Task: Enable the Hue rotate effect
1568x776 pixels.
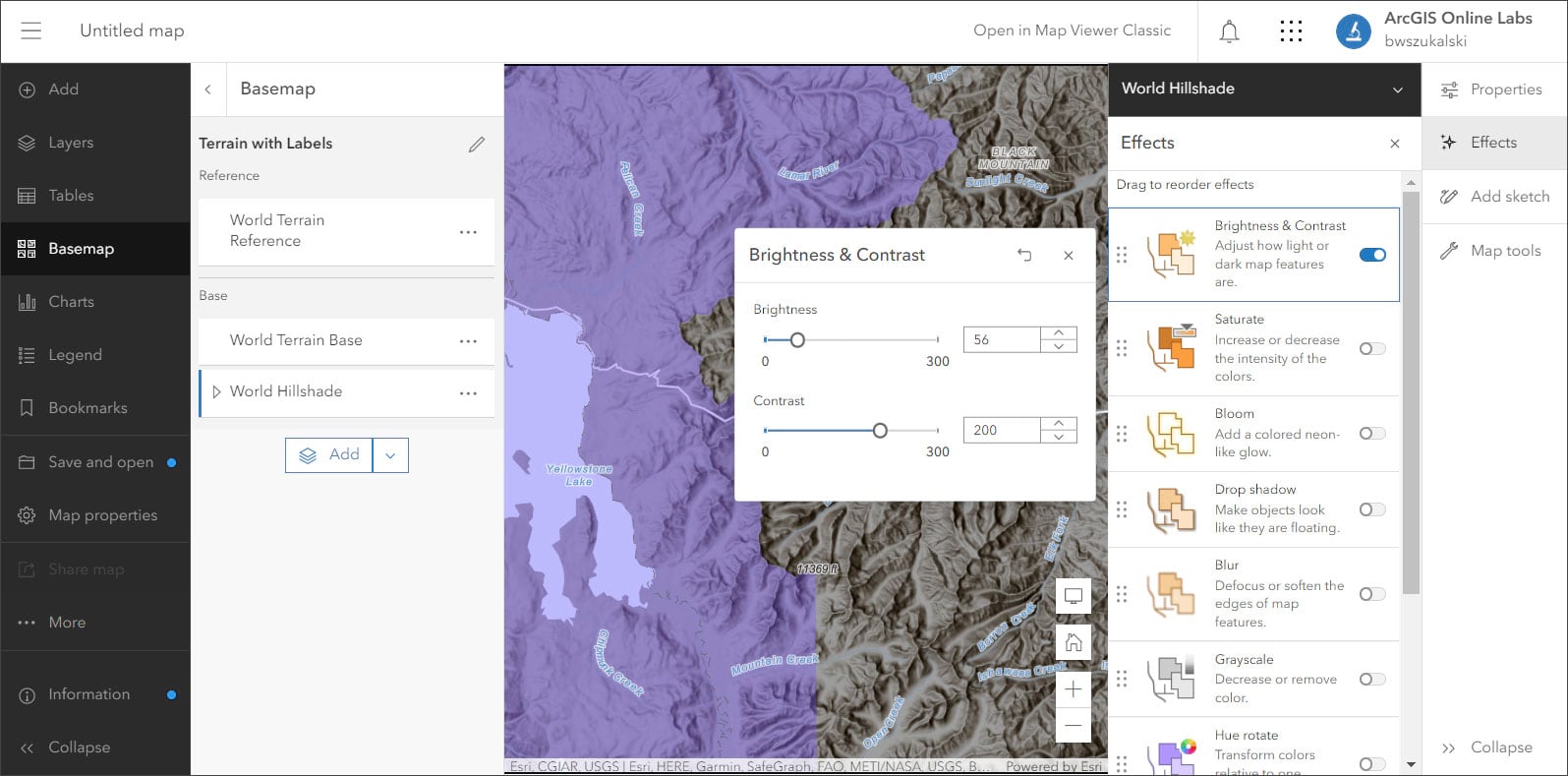Action: 1372,764
